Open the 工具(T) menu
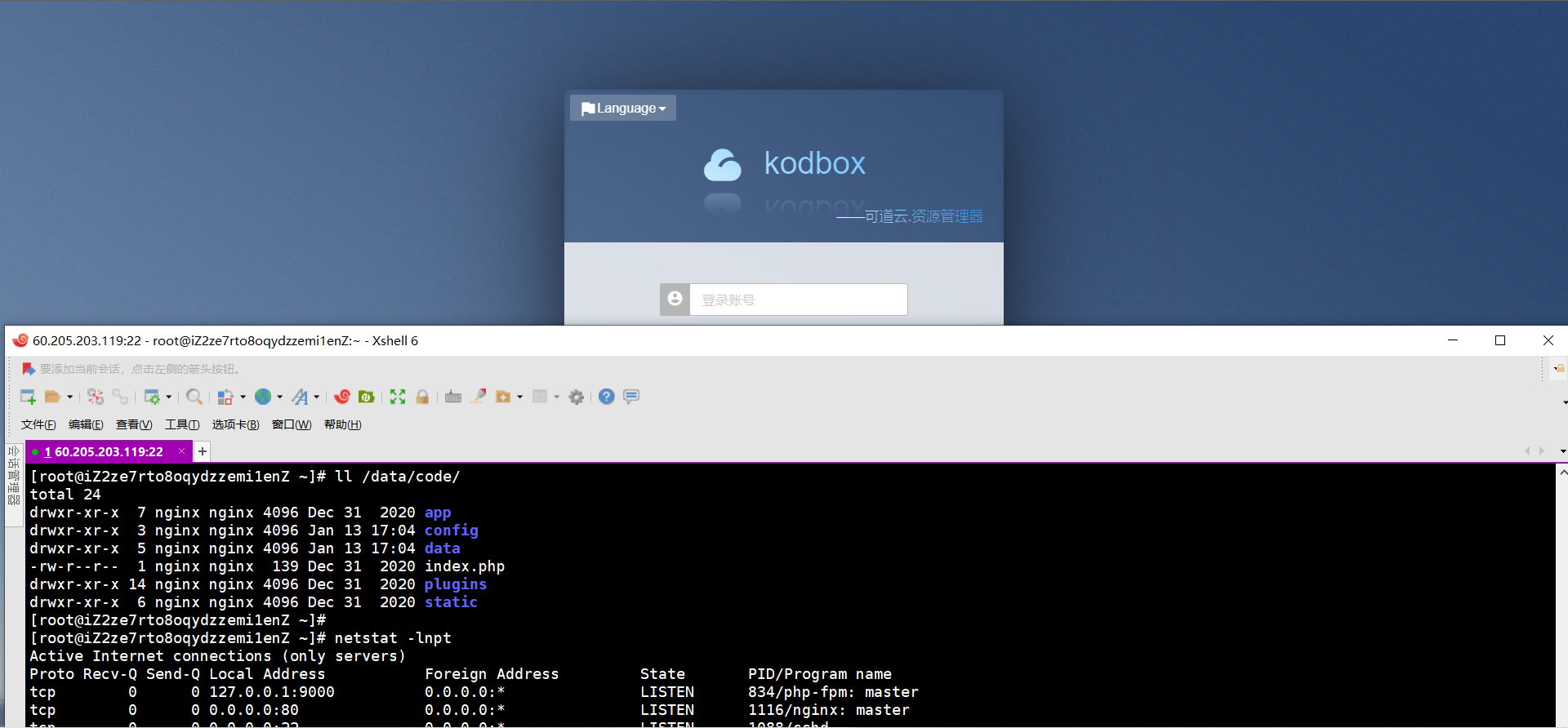Viewport: 1568px width, 728px height. click(x=182, y=424)
